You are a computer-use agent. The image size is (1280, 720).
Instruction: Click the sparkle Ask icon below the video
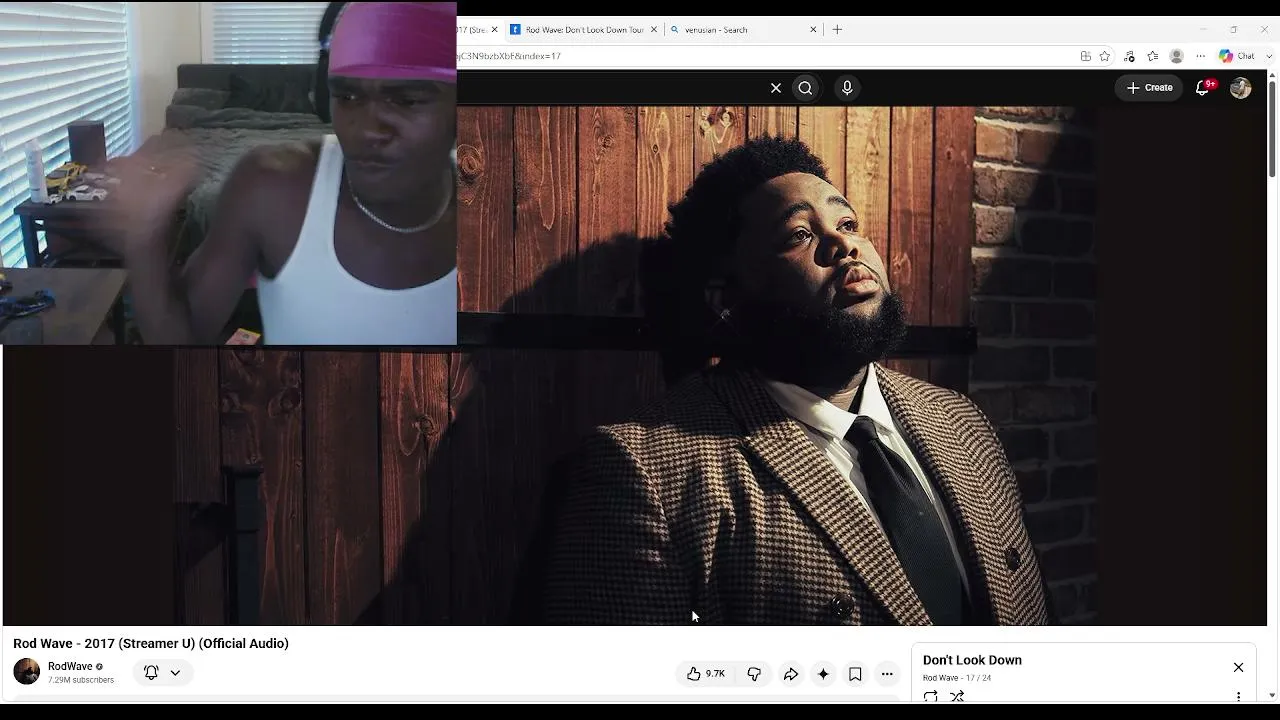(823, 674)
